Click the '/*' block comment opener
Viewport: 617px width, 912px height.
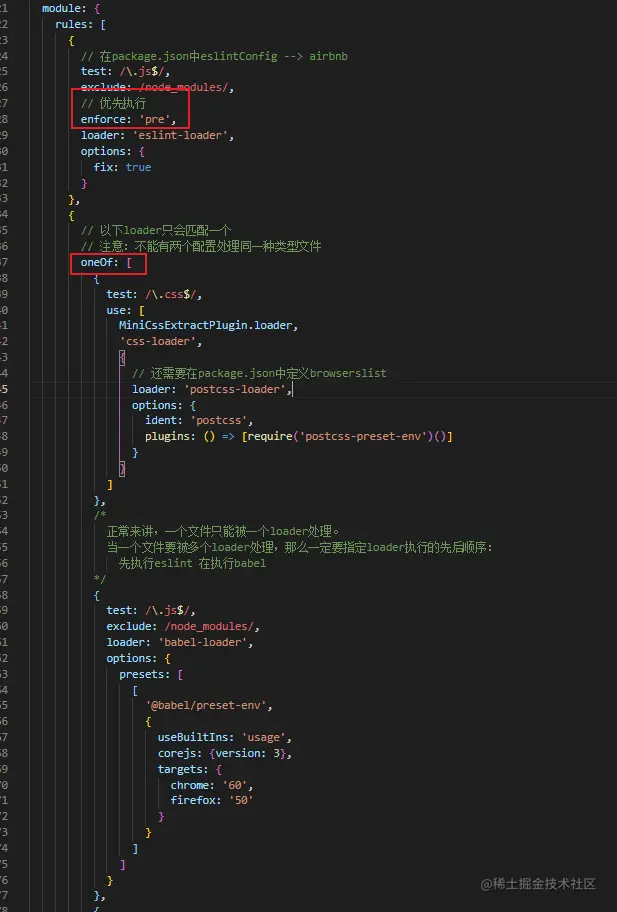[x=100, y=515]
